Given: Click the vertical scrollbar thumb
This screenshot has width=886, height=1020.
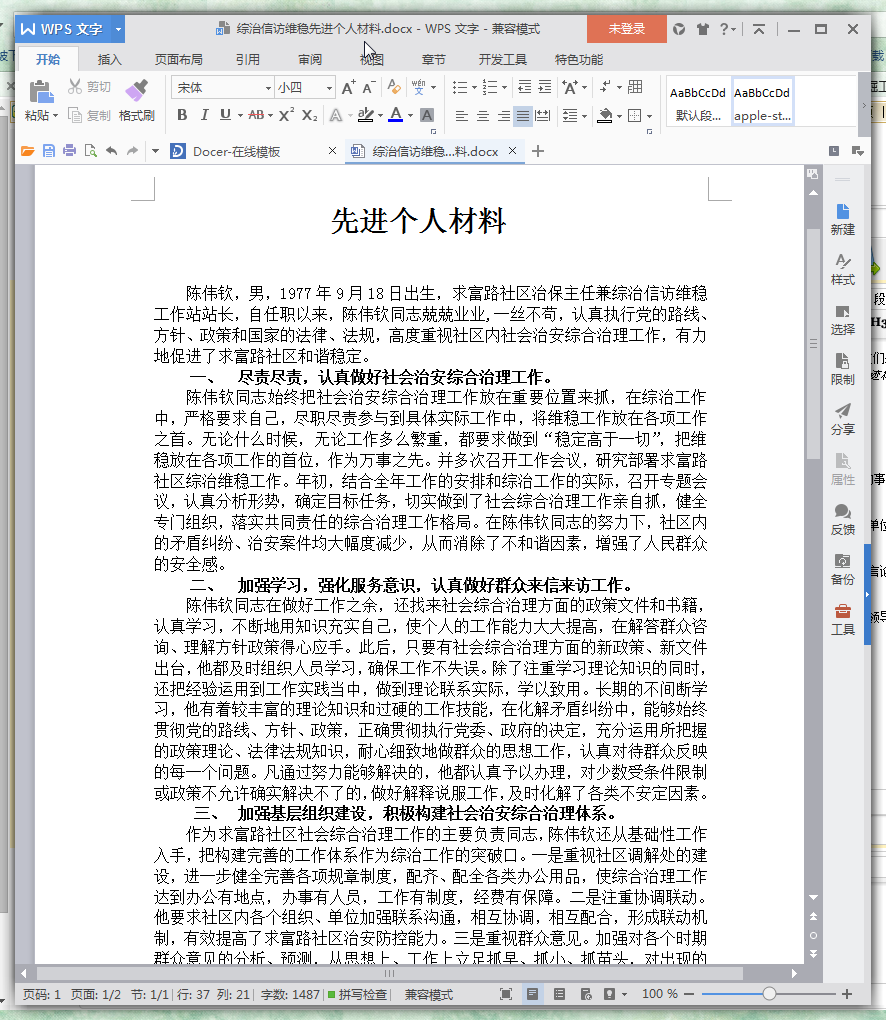Looking at the screenshot, I should pos(813,343).
